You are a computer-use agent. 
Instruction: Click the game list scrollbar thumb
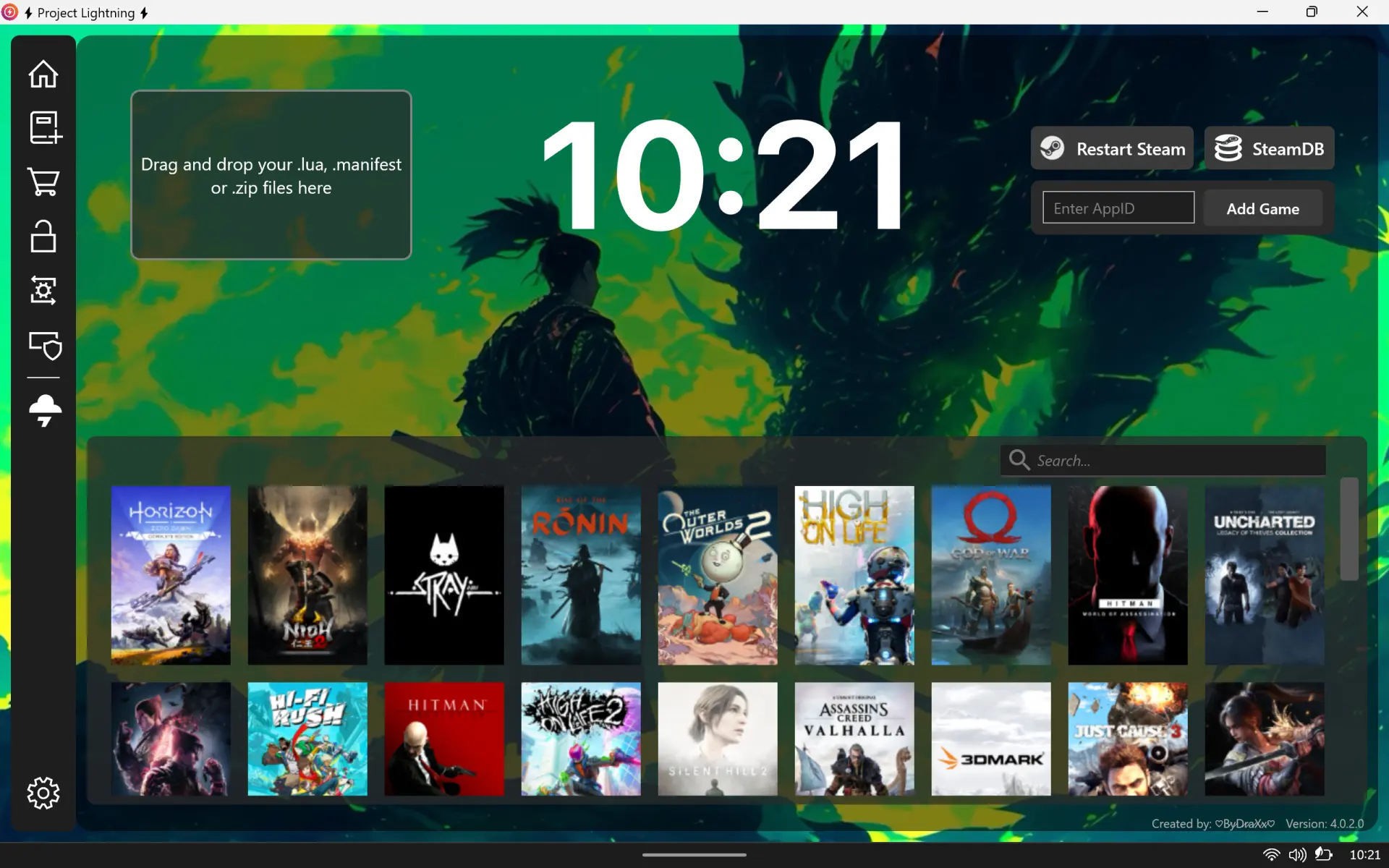coord(1348,529)
